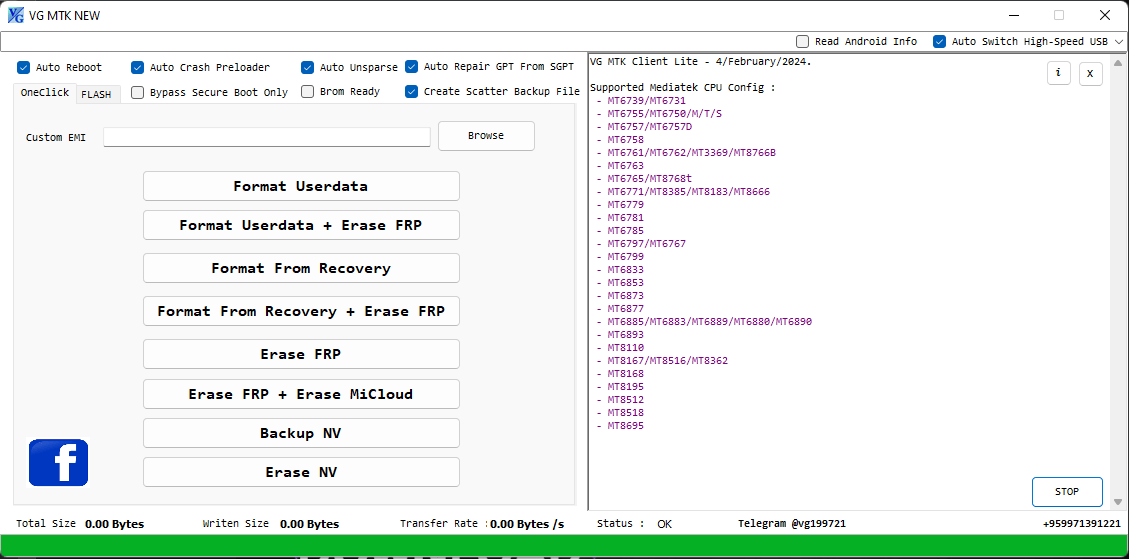Click the Erase FRP button
This screenshot has height=559, width=1129.
coord(301,354)
